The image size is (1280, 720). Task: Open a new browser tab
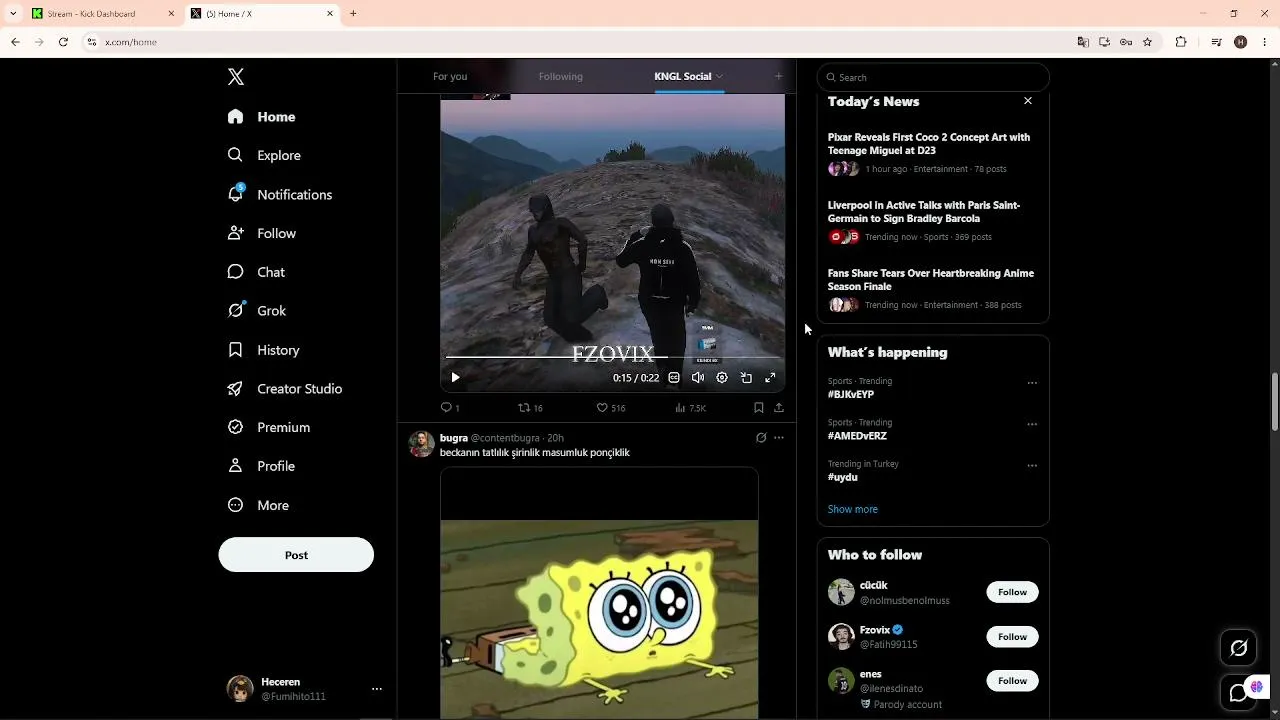point(353,14)
